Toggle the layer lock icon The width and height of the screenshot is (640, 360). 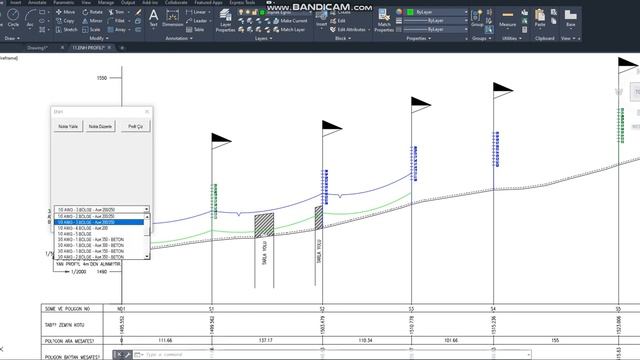point(255,12)
